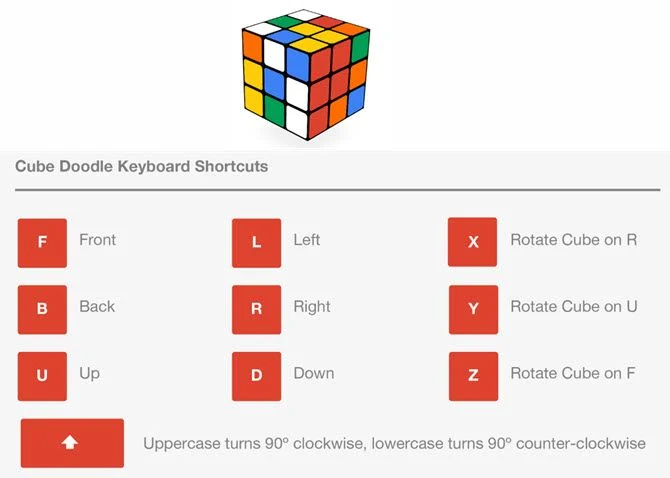The image size is (670, 478).
Task: Click the D Down key tile
Action: tap(256, 376)
